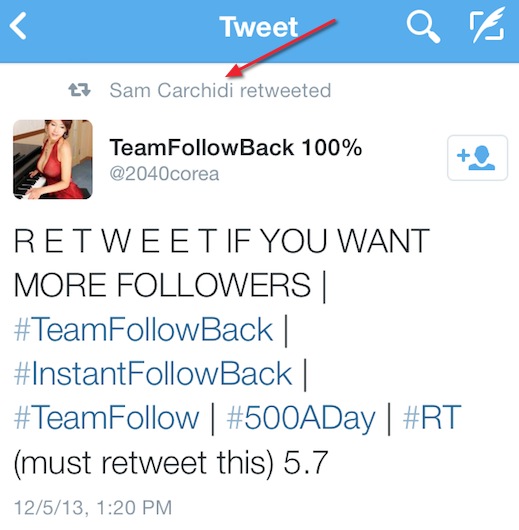Open the #TeamFollowBack hashtag
This screenshot has width=519, height=530.
tap(143, 329)
